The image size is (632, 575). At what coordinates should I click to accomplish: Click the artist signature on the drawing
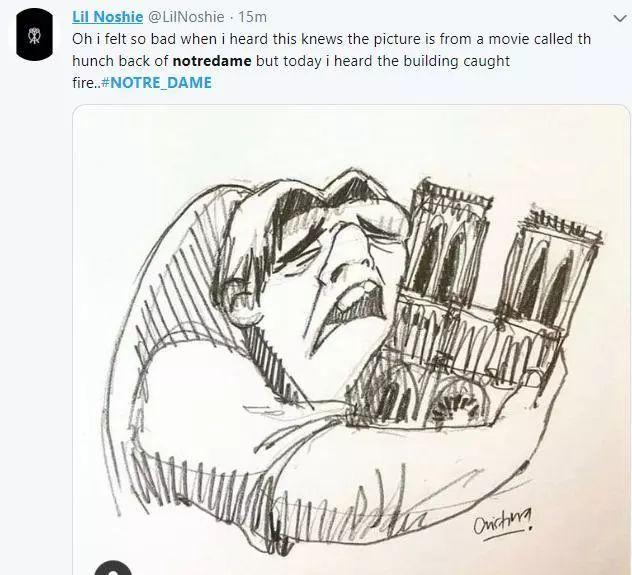(x=504, y=525)
